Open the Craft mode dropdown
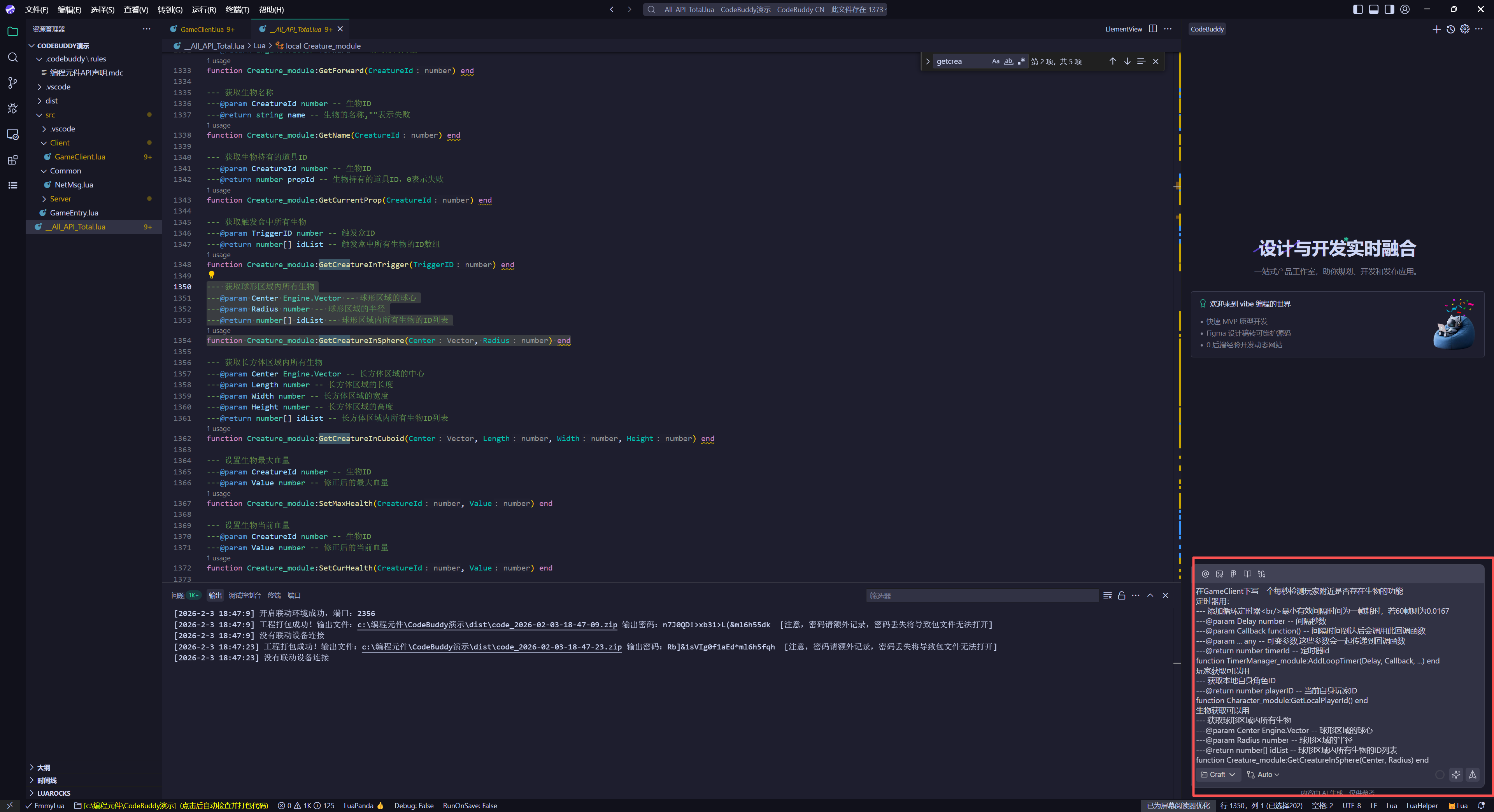The width and height of the screenshot is (1494, 812). [x=1218, y=774]
